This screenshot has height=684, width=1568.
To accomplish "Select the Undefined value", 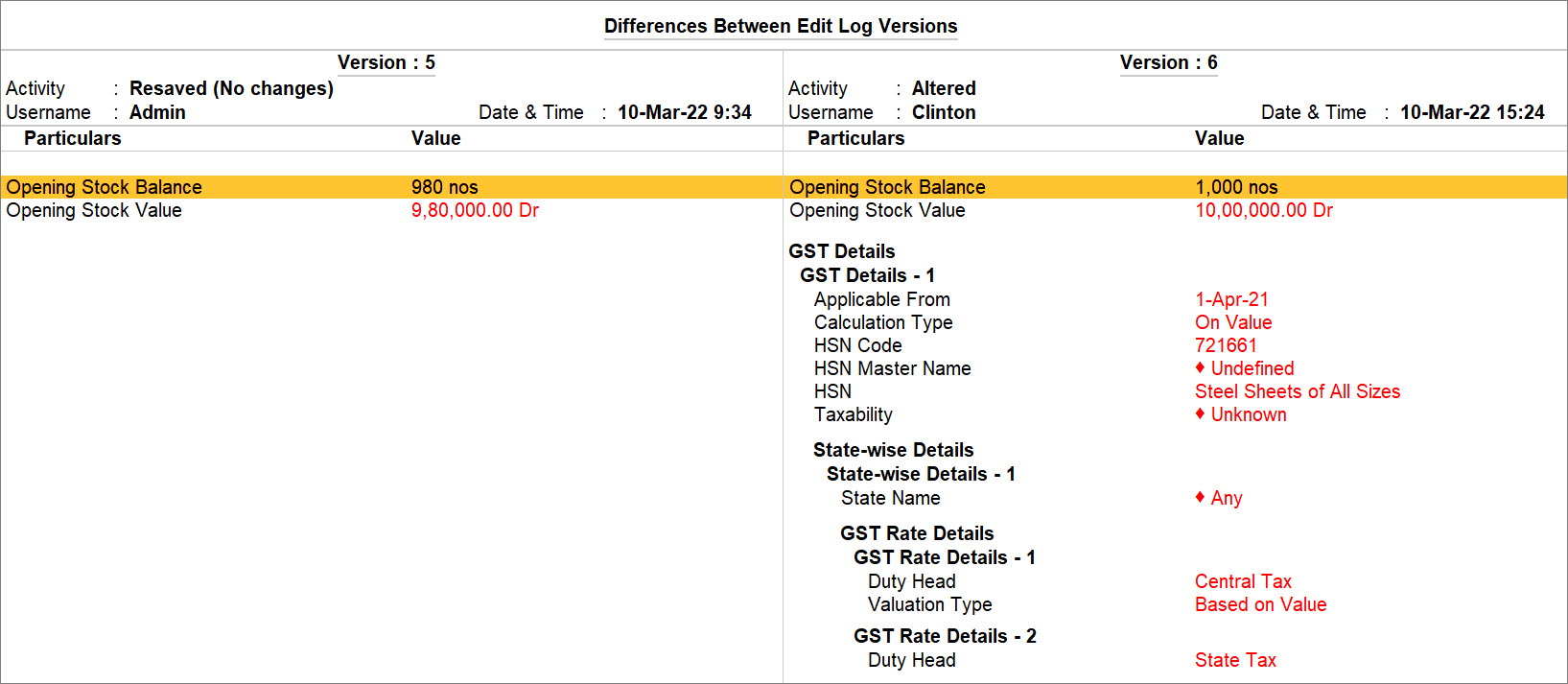I will tap(1245, 368).
